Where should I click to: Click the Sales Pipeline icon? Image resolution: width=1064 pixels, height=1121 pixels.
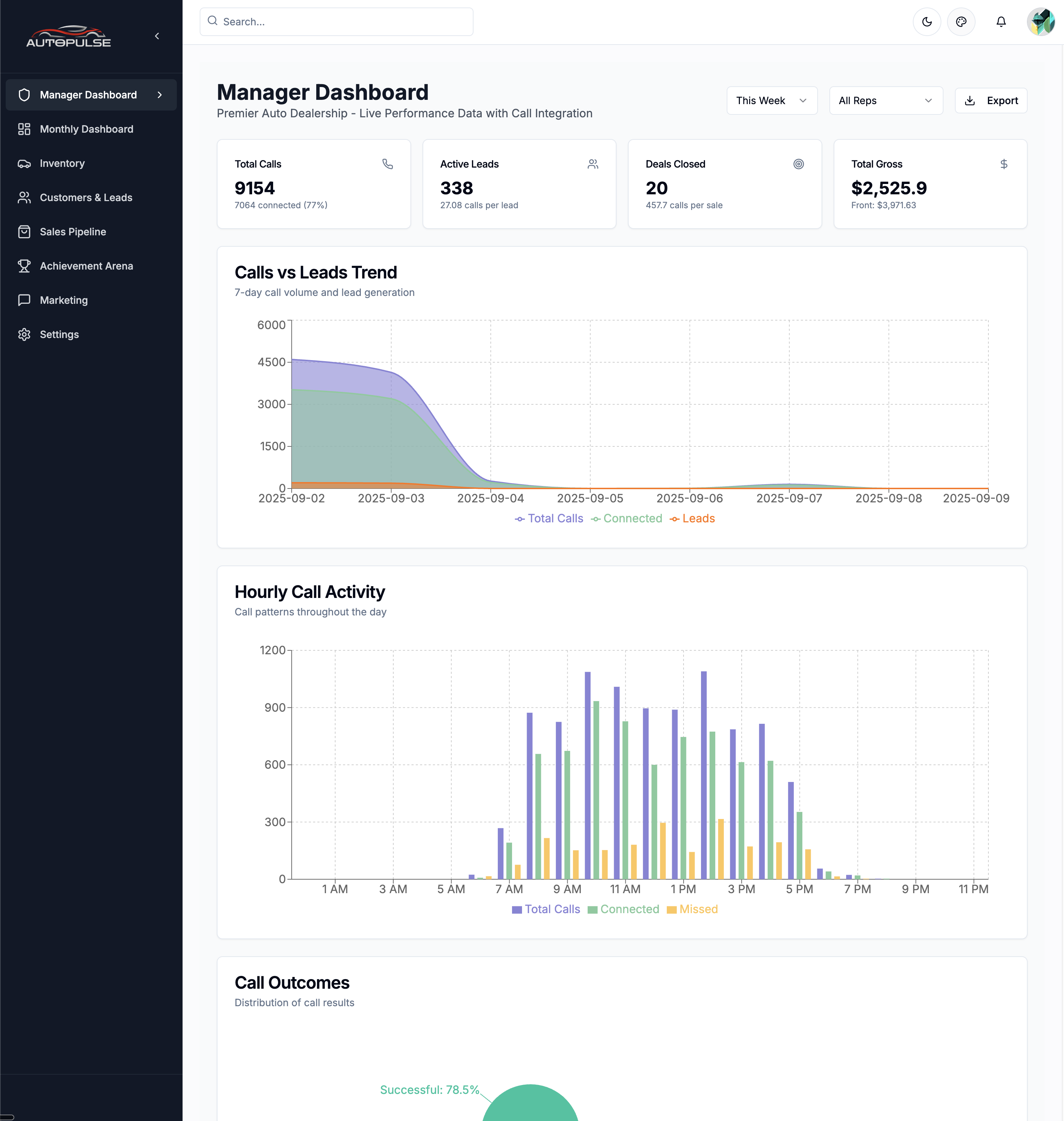(x=24, y=231)
